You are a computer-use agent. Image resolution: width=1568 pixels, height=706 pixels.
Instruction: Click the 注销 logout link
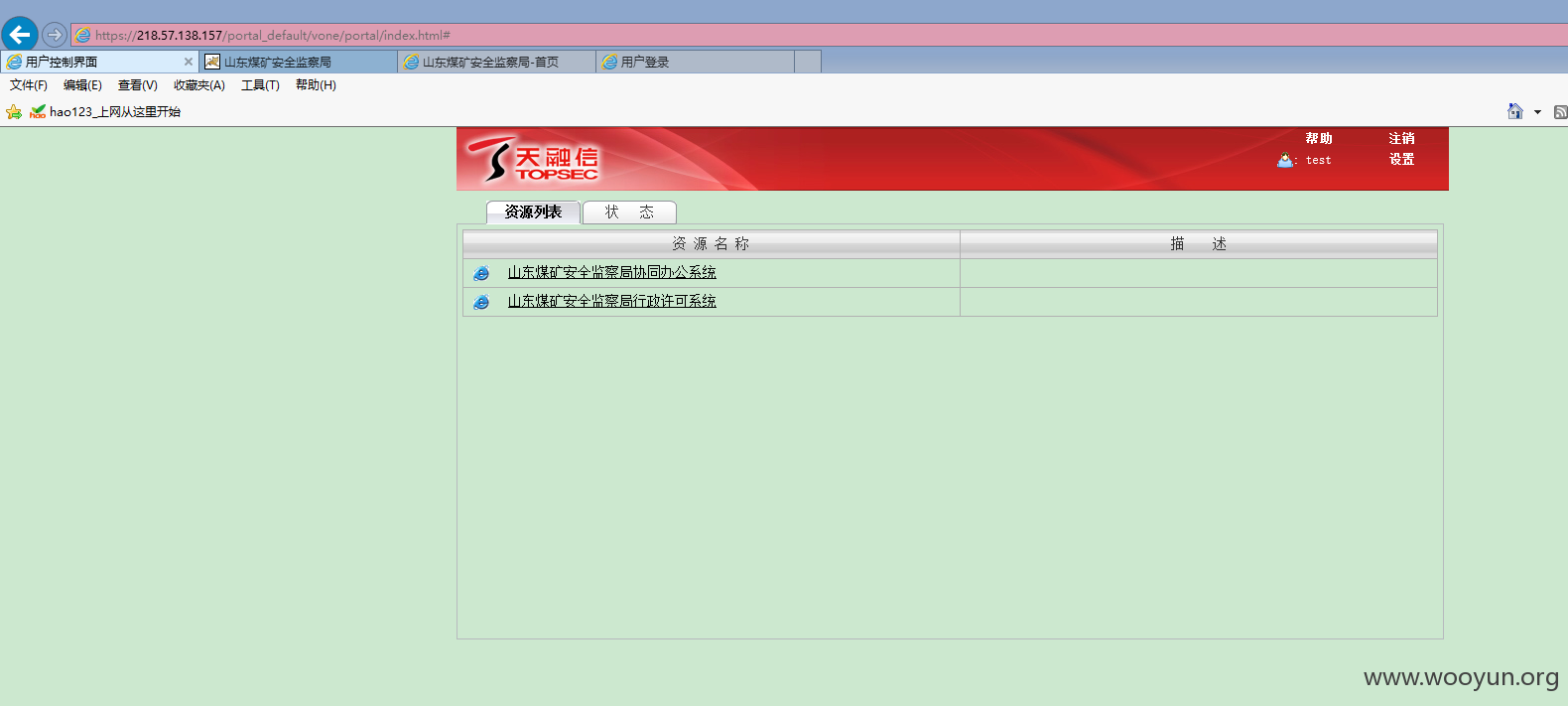click(1401, 138)
